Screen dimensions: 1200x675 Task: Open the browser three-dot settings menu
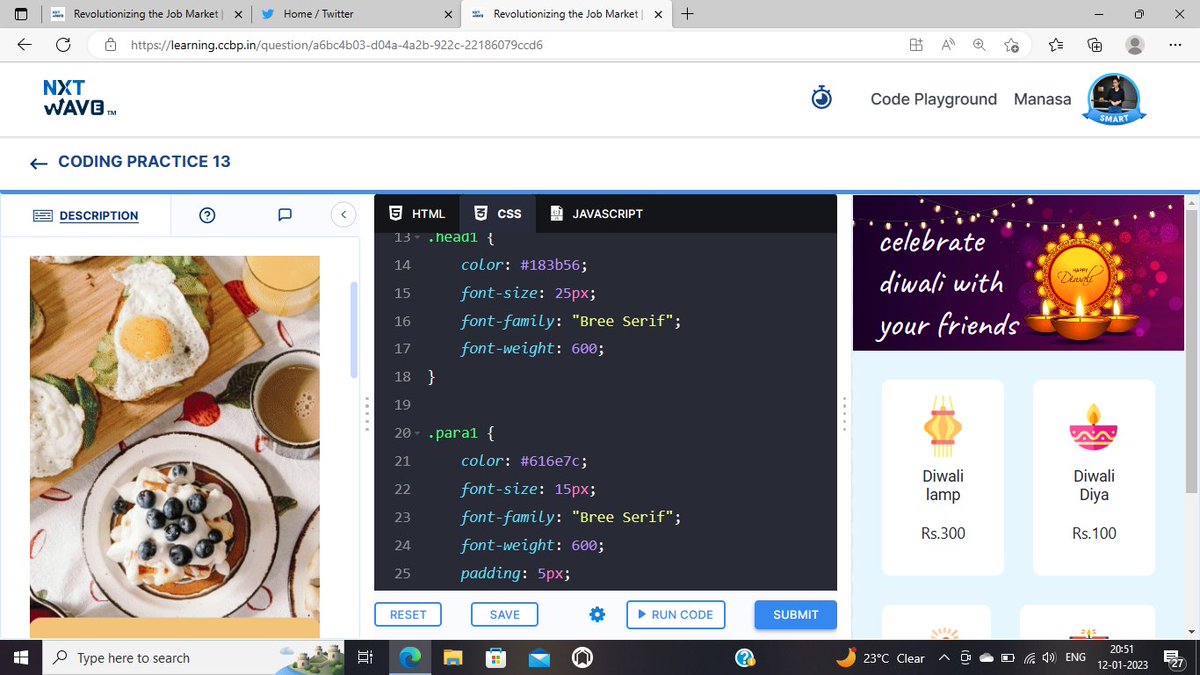(x=1175, y=45)
